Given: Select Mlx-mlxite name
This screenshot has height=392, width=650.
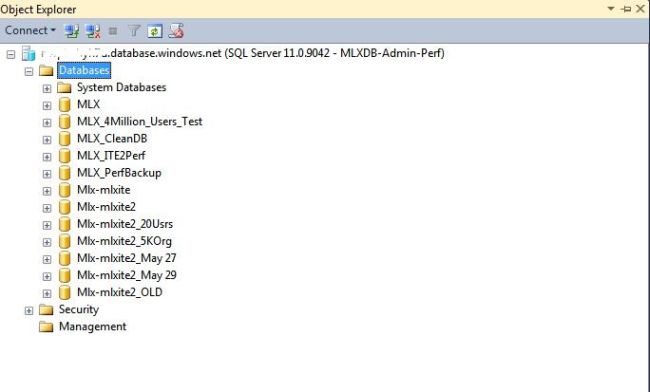Looking at the screenshot, I should coord(104,190).
